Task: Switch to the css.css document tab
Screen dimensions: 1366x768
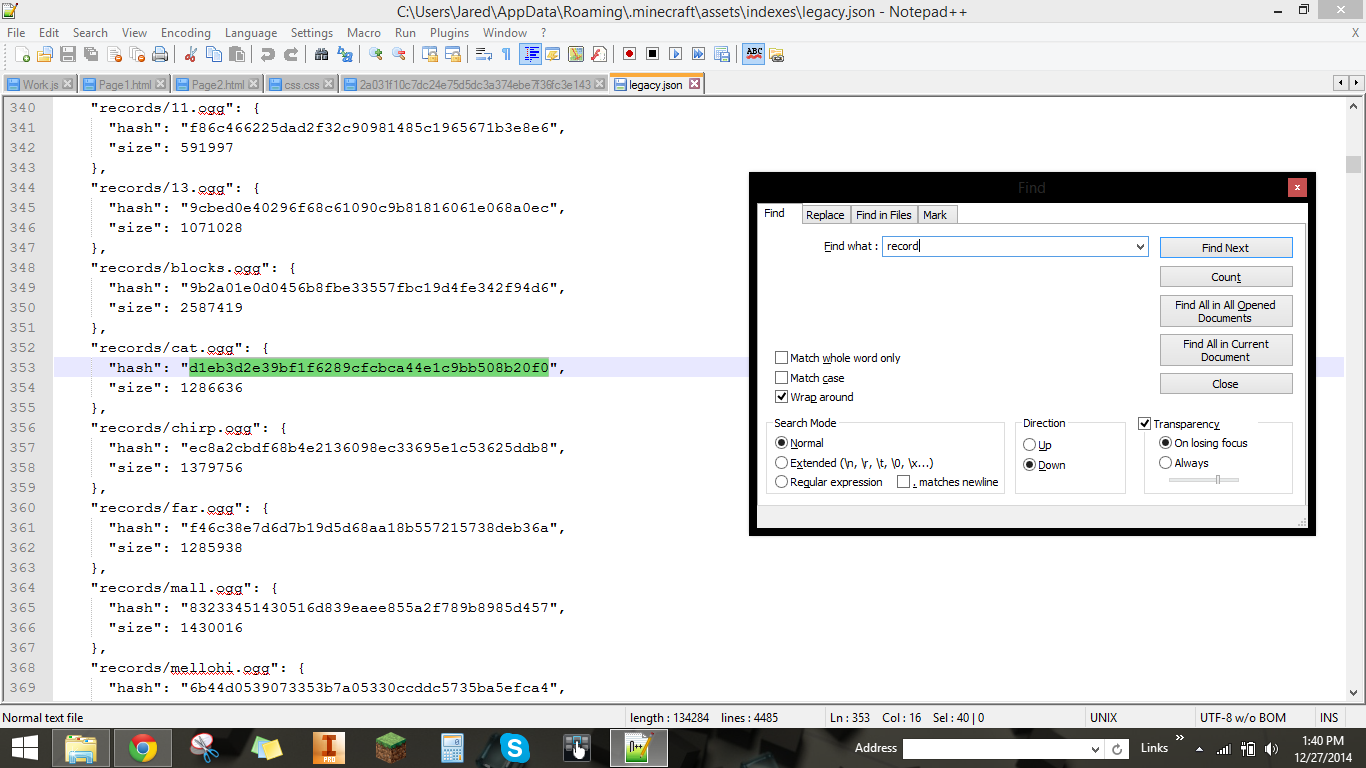Action: pyautogui.click(x=301, y=85)
